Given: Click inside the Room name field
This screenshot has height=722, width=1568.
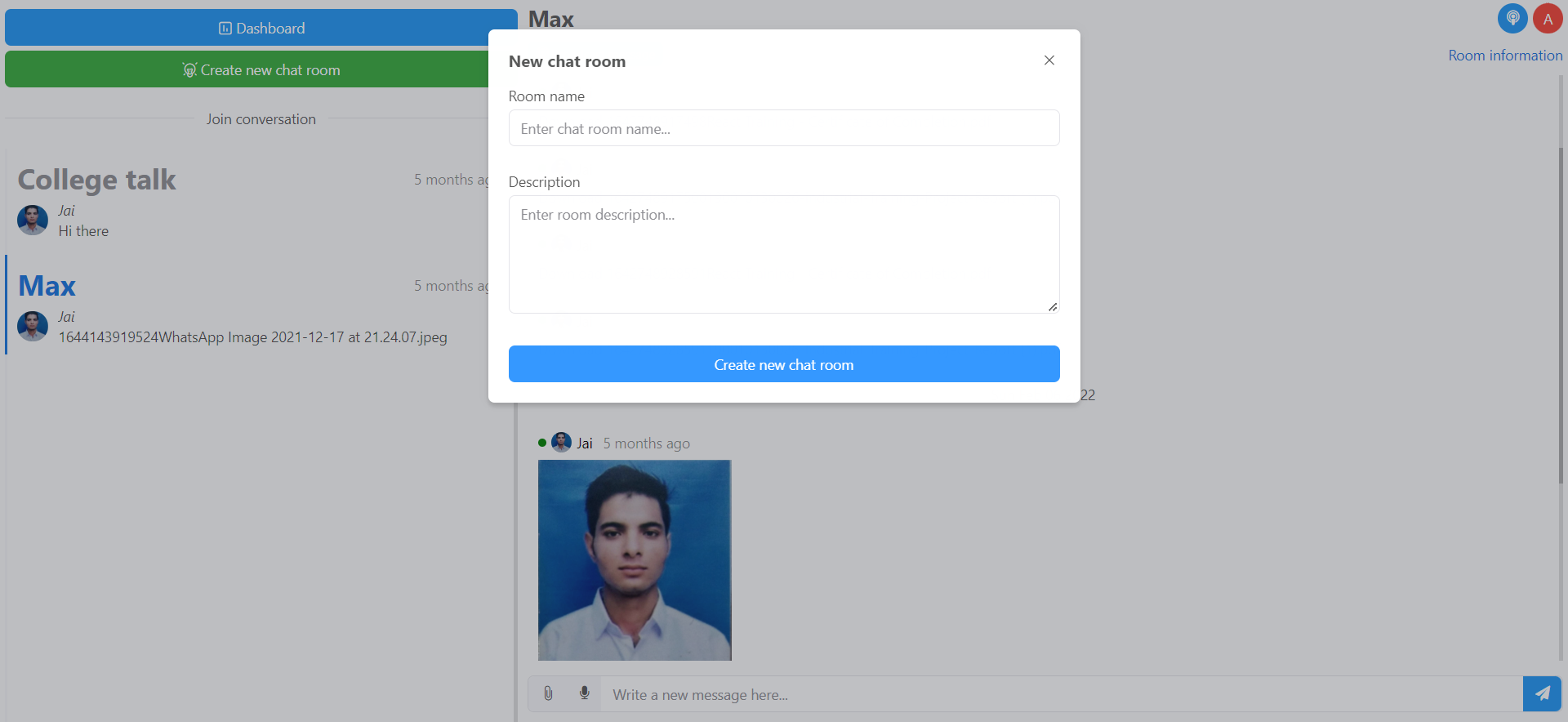Looking at the screenshot, I should click(x=784, y=128).
